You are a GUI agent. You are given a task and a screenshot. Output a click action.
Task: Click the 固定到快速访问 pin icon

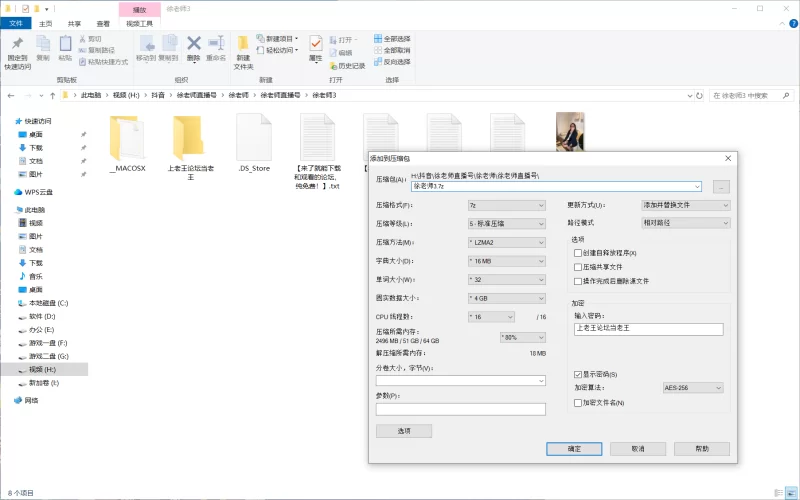(x=17, y=44)
